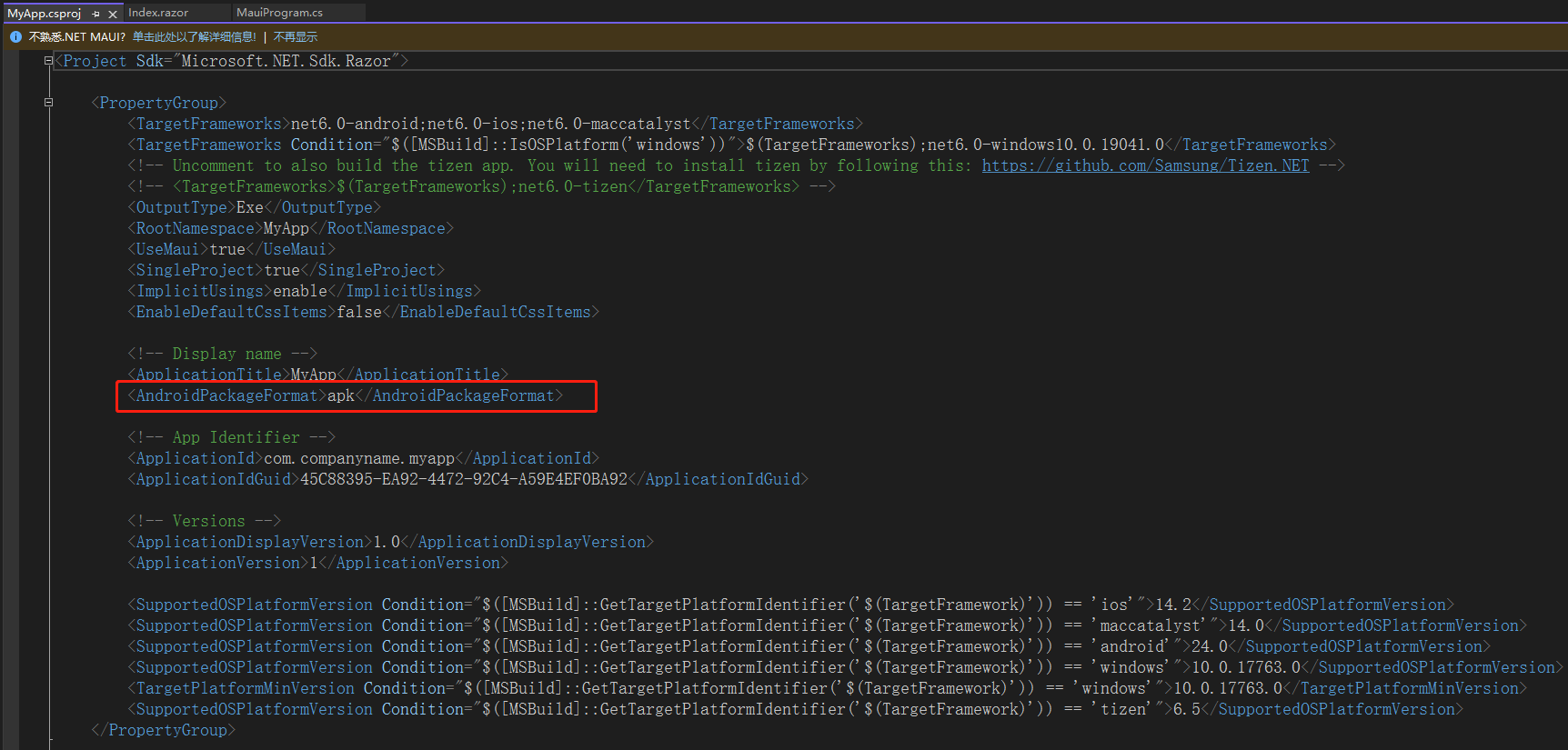Click the SupportedOSPlatformVersion 'maccatalyst' 14.0 line
Image resolution: width=1568 pixels, height=750 pixels.
[x=828, y=625]
